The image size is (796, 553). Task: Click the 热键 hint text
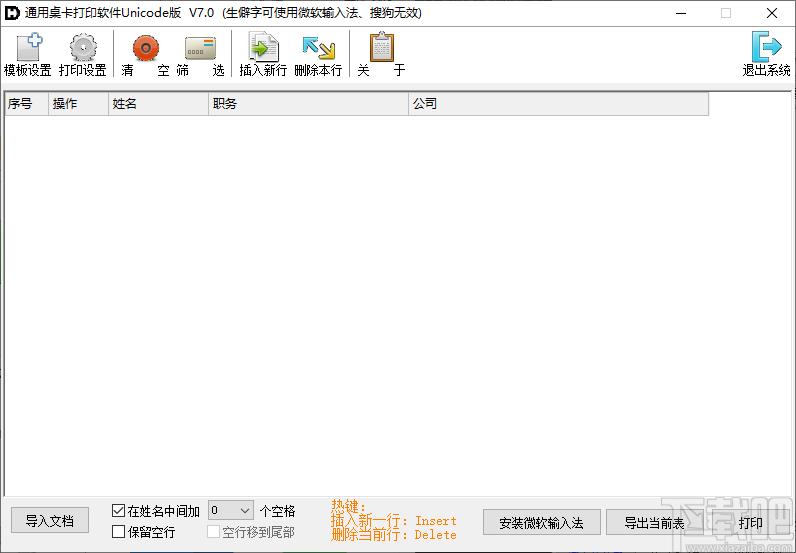click(x=348, y=506)
